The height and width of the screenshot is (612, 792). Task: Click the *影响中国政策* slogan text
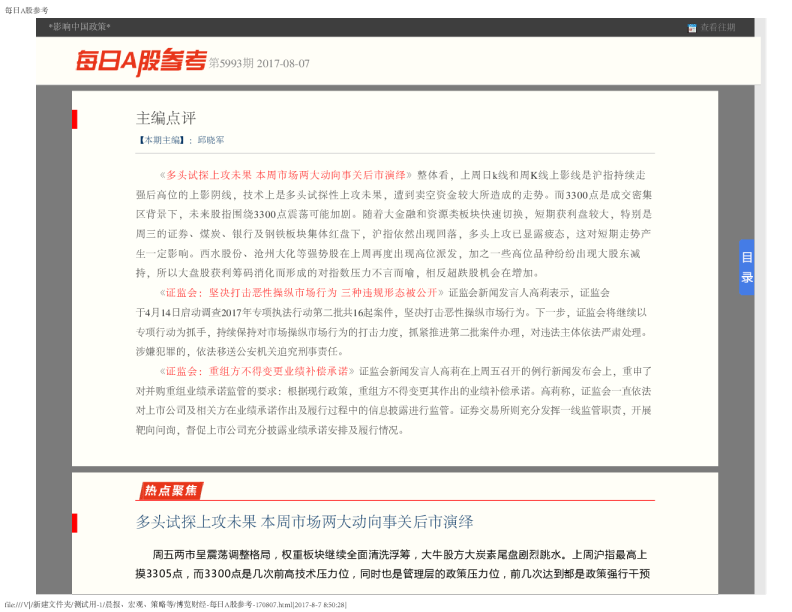tap(79, 27)
